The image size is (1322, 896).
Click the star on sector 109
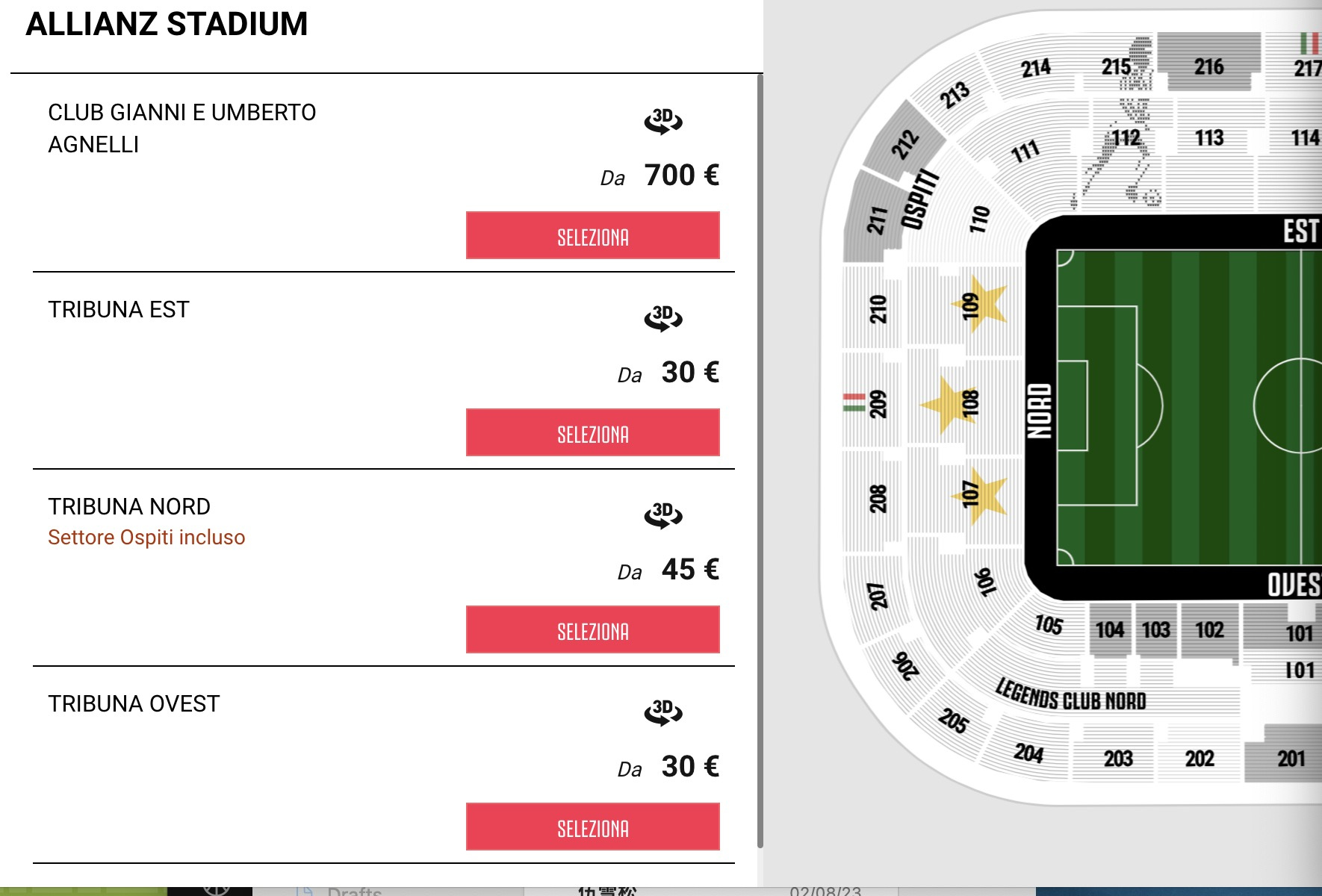click(x=981, y=304)
